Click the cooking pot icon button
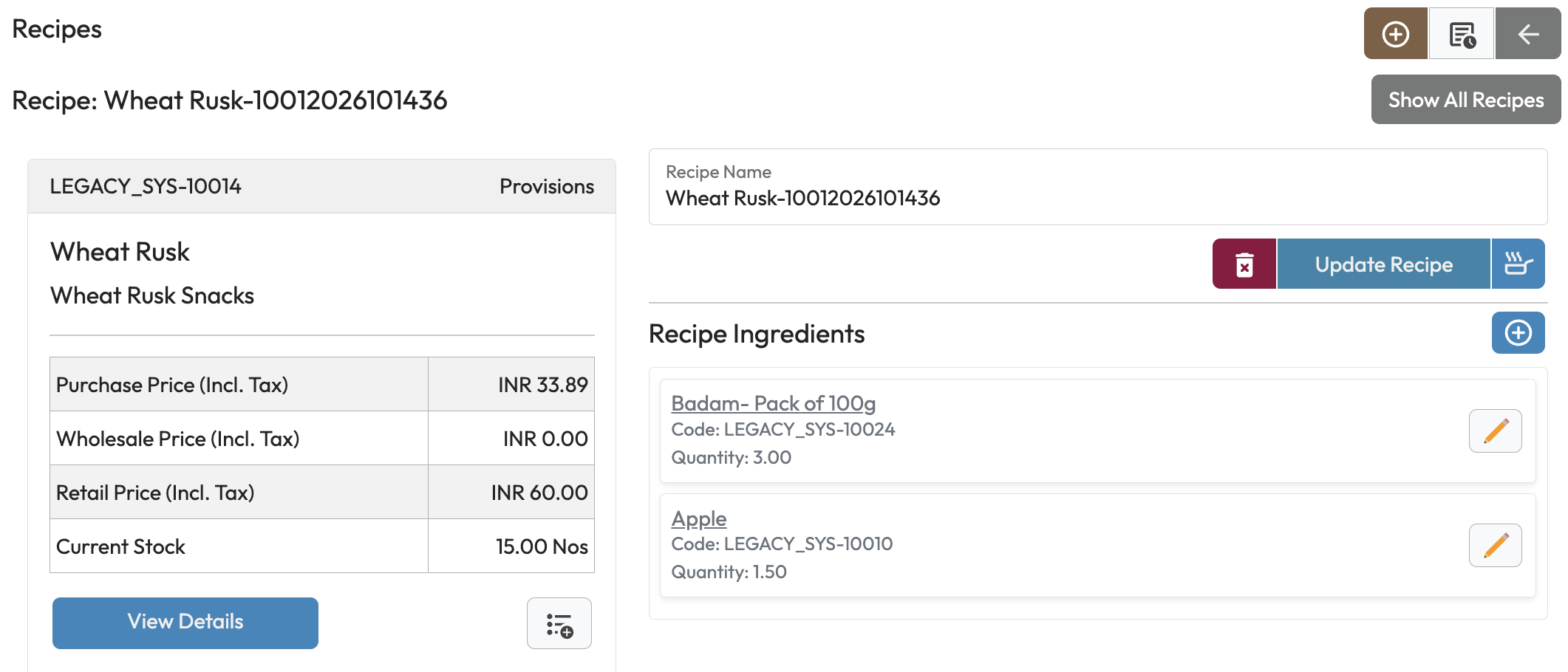The image size is (1568, 672). point(1518,264)
